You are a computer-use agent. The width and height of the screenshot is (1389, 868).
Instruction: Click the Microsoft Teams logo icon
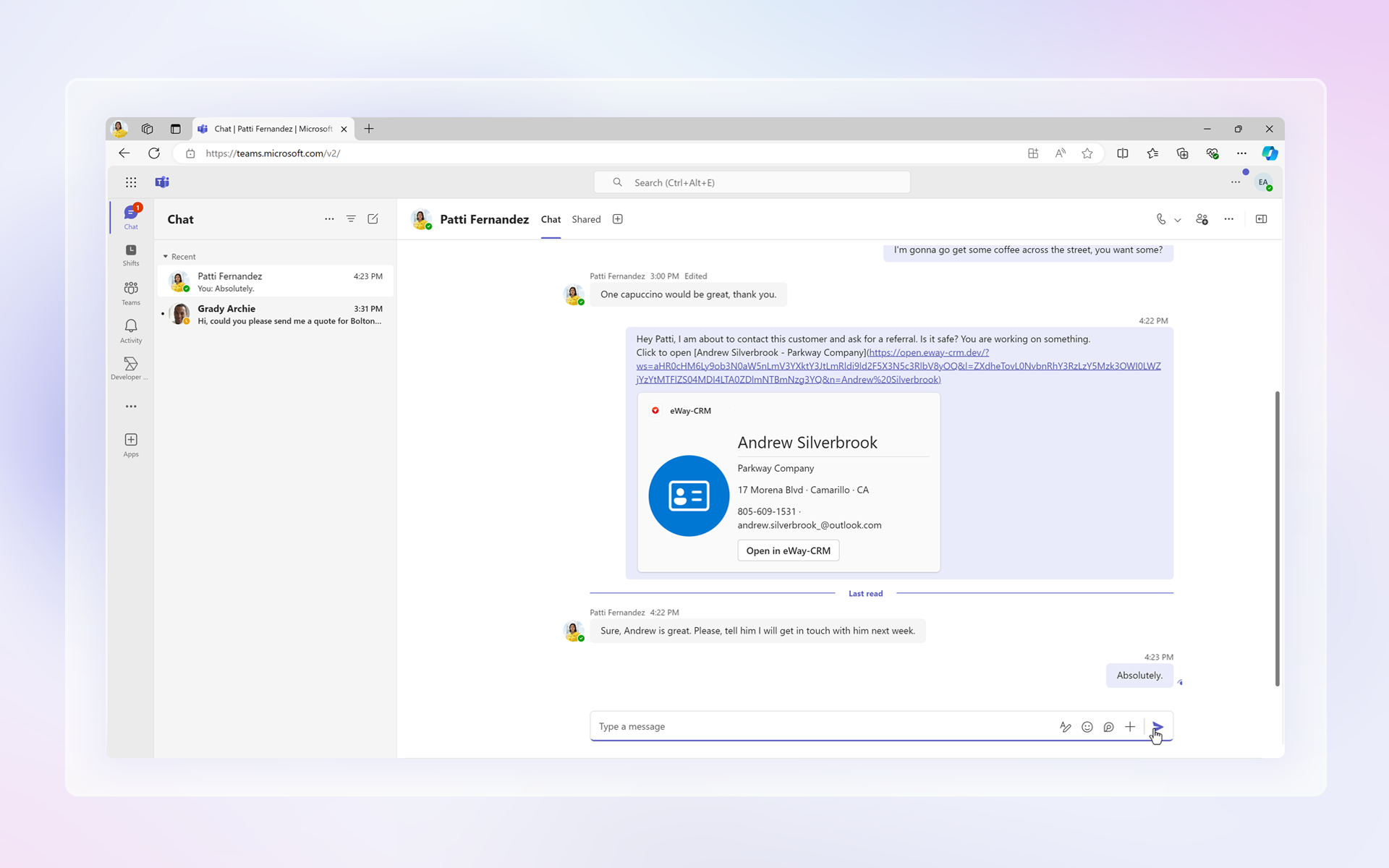click(162, 182)
